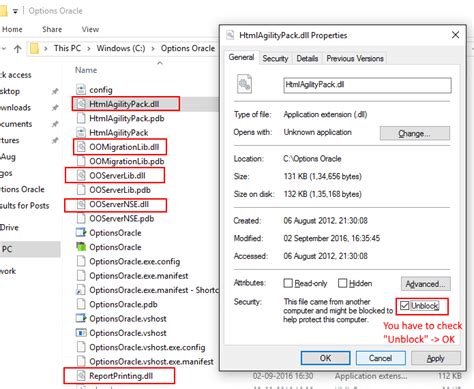Click the OOServerNSE.pdb file icon
Screen dimensions: 474x389
click(x=81, y=219)
